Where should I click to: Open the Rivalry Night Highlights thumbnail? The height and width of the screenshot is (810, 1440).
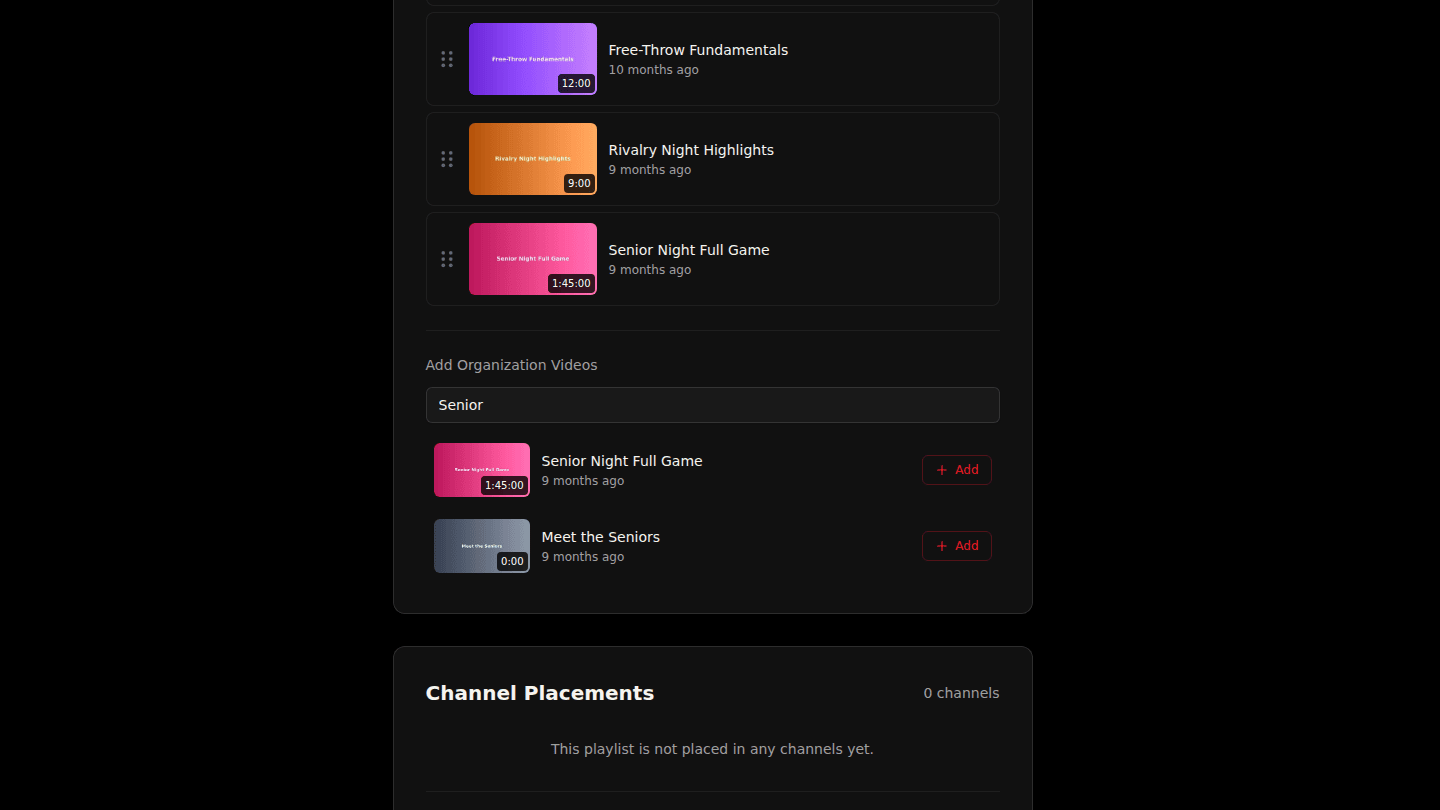533,159
